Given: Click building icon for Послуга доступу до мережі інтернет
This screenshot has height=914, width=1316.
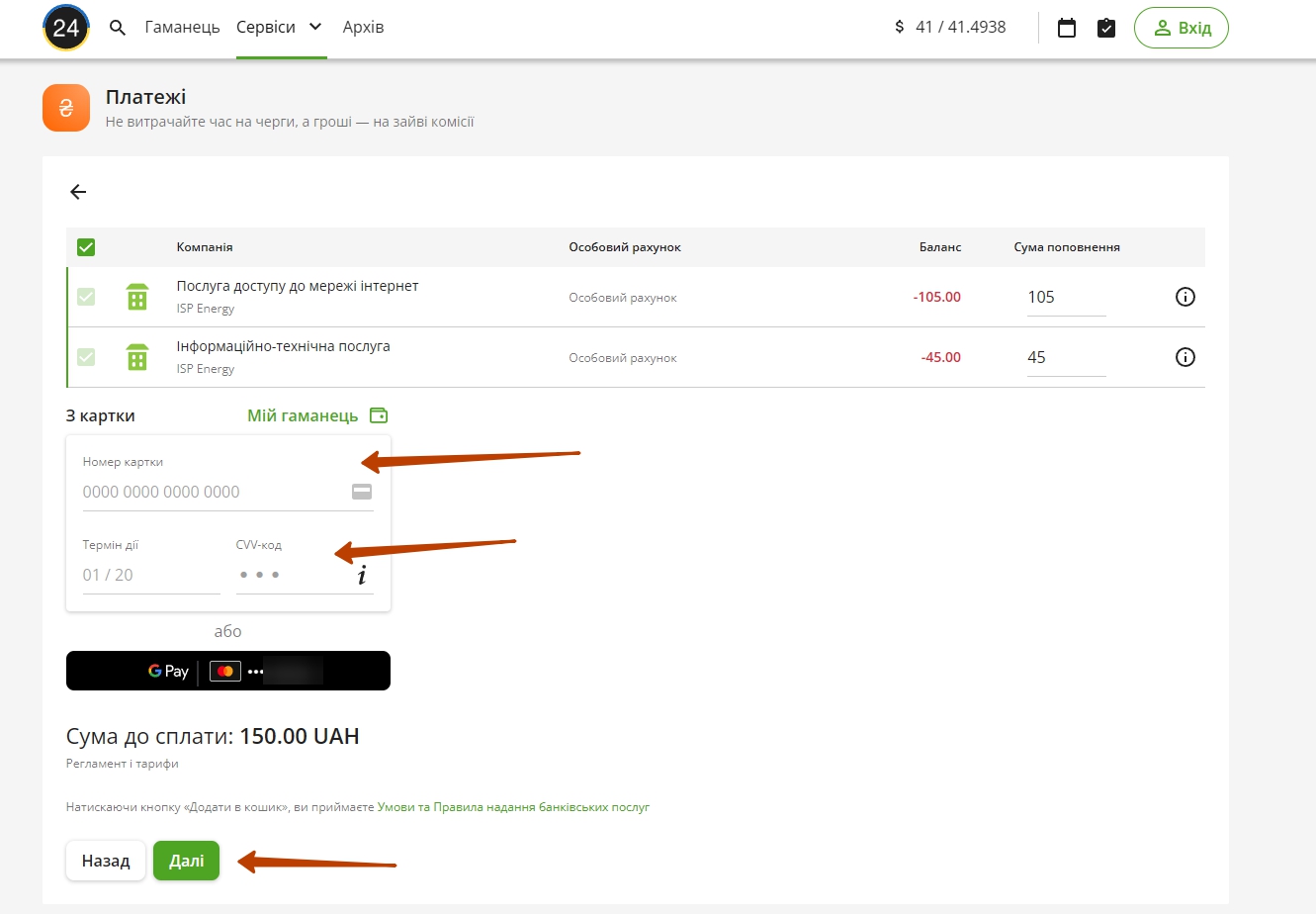Looking at the screenshot, I should (137, 297).
